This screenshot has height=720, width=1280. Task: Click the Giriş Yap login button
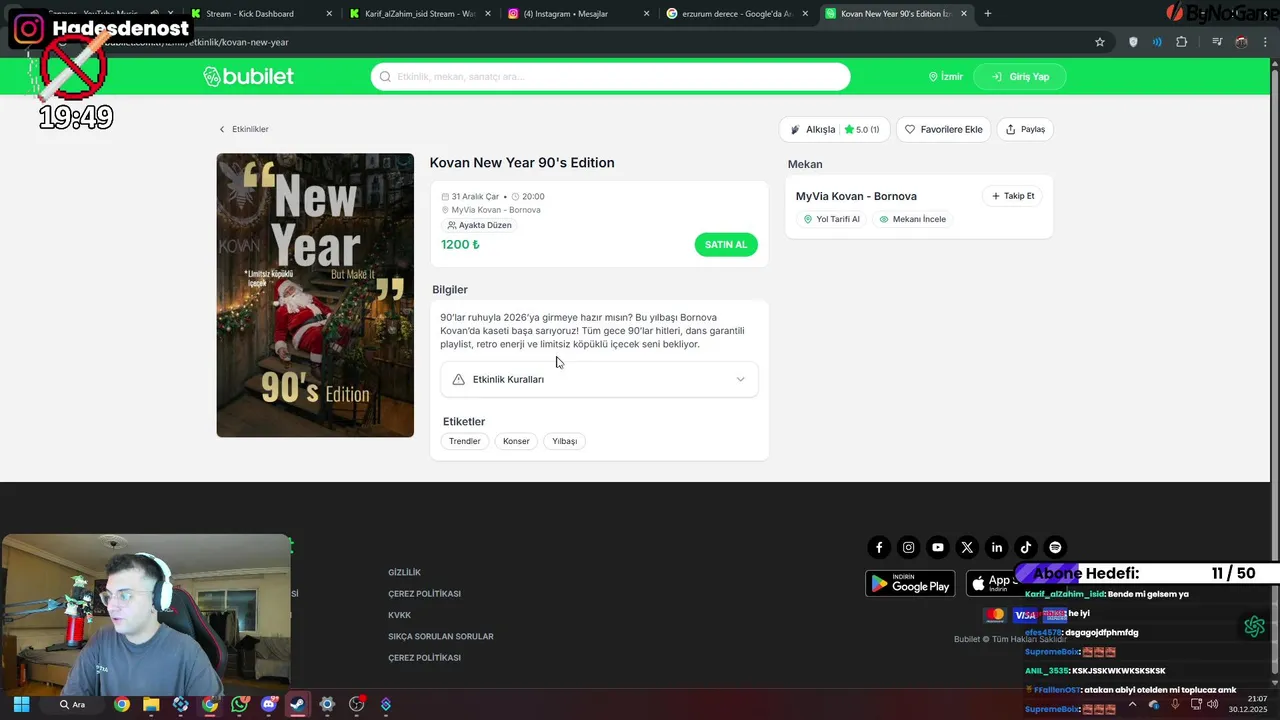click(1020, 77)
